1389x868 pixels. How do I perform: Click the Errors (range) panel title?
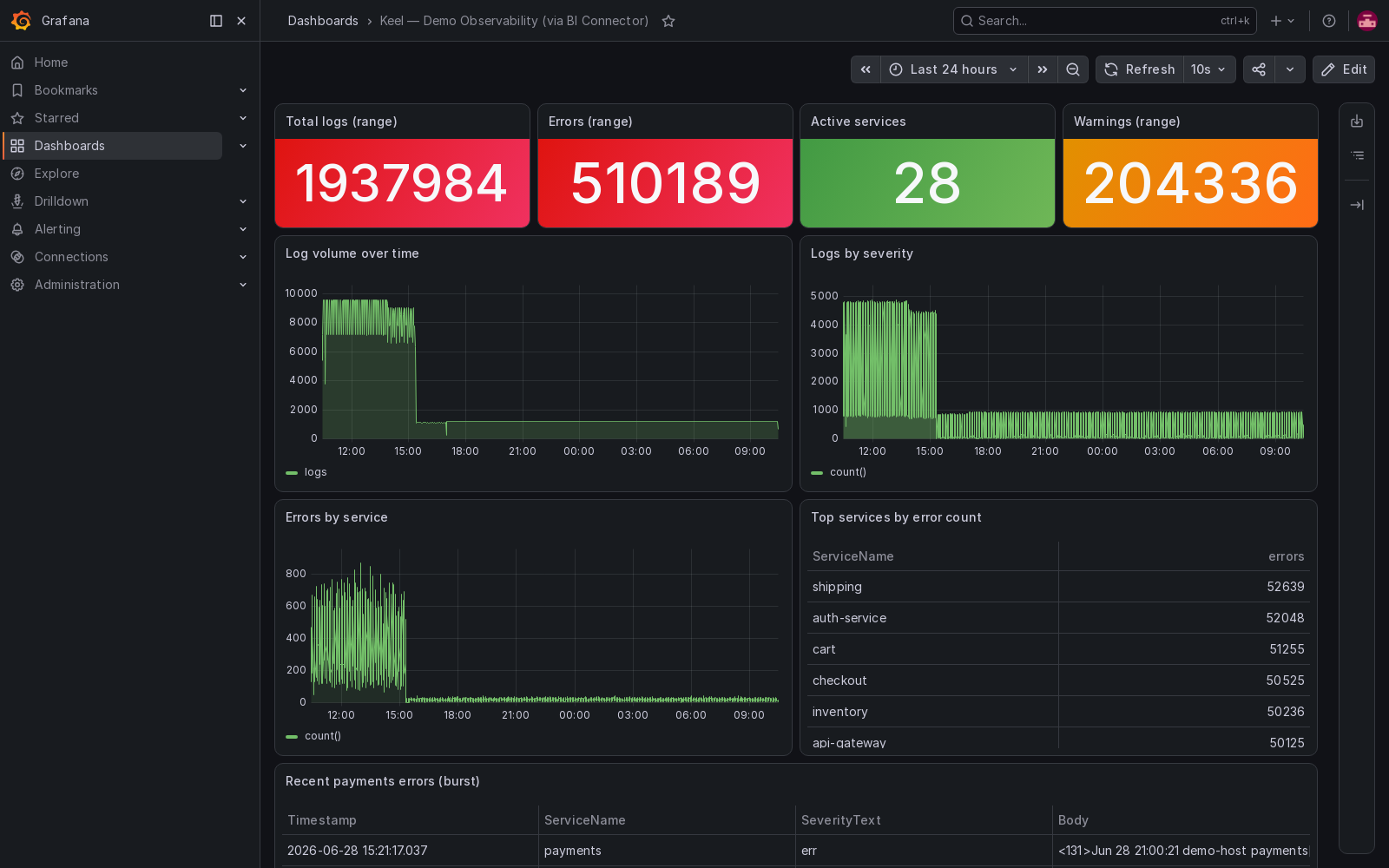pos(590,122)
